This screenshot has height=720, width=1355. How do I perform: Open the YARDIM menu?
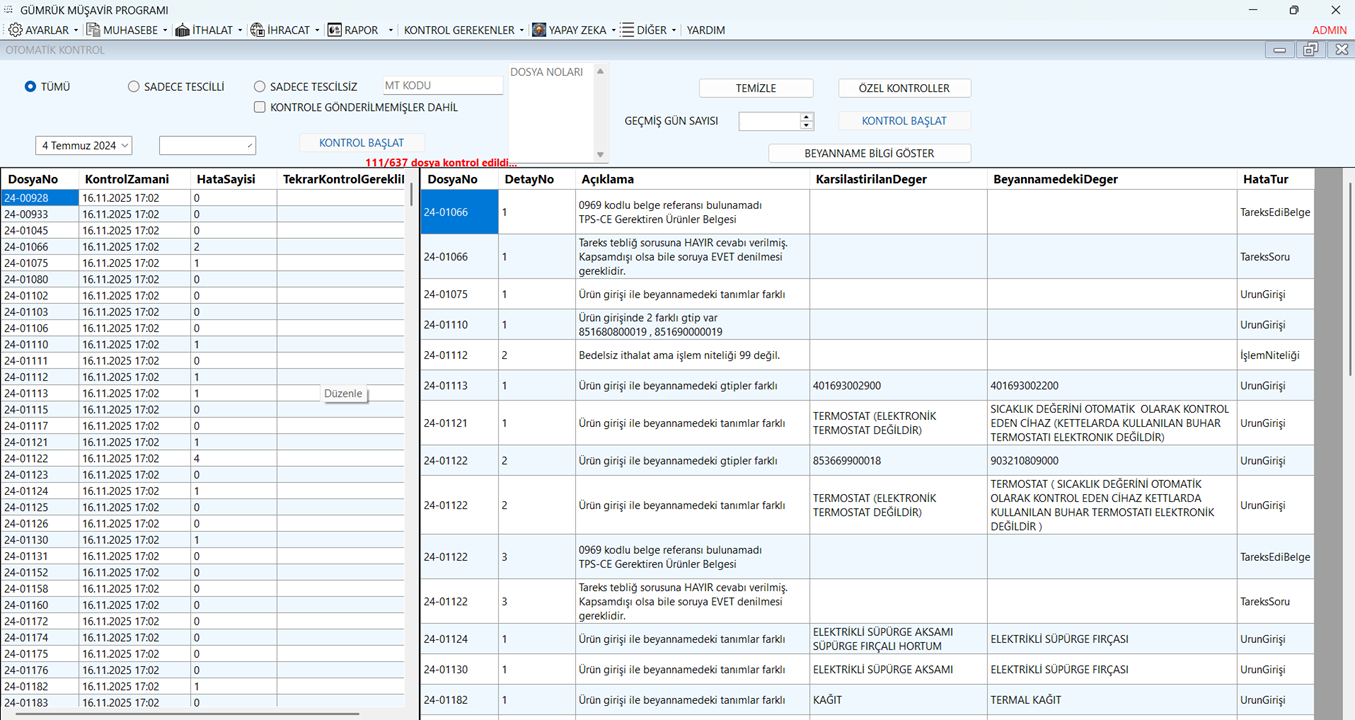[705, 30]
